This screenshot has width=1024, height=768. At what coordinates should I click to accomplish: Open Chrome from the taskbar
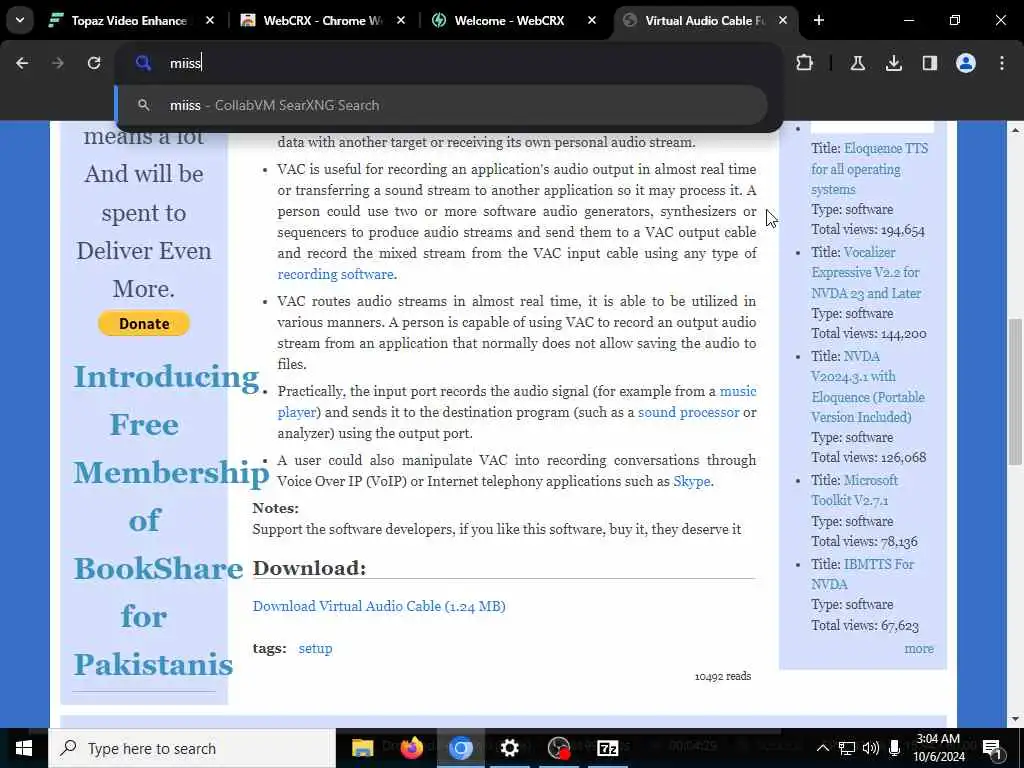click(x=460, y=748)
